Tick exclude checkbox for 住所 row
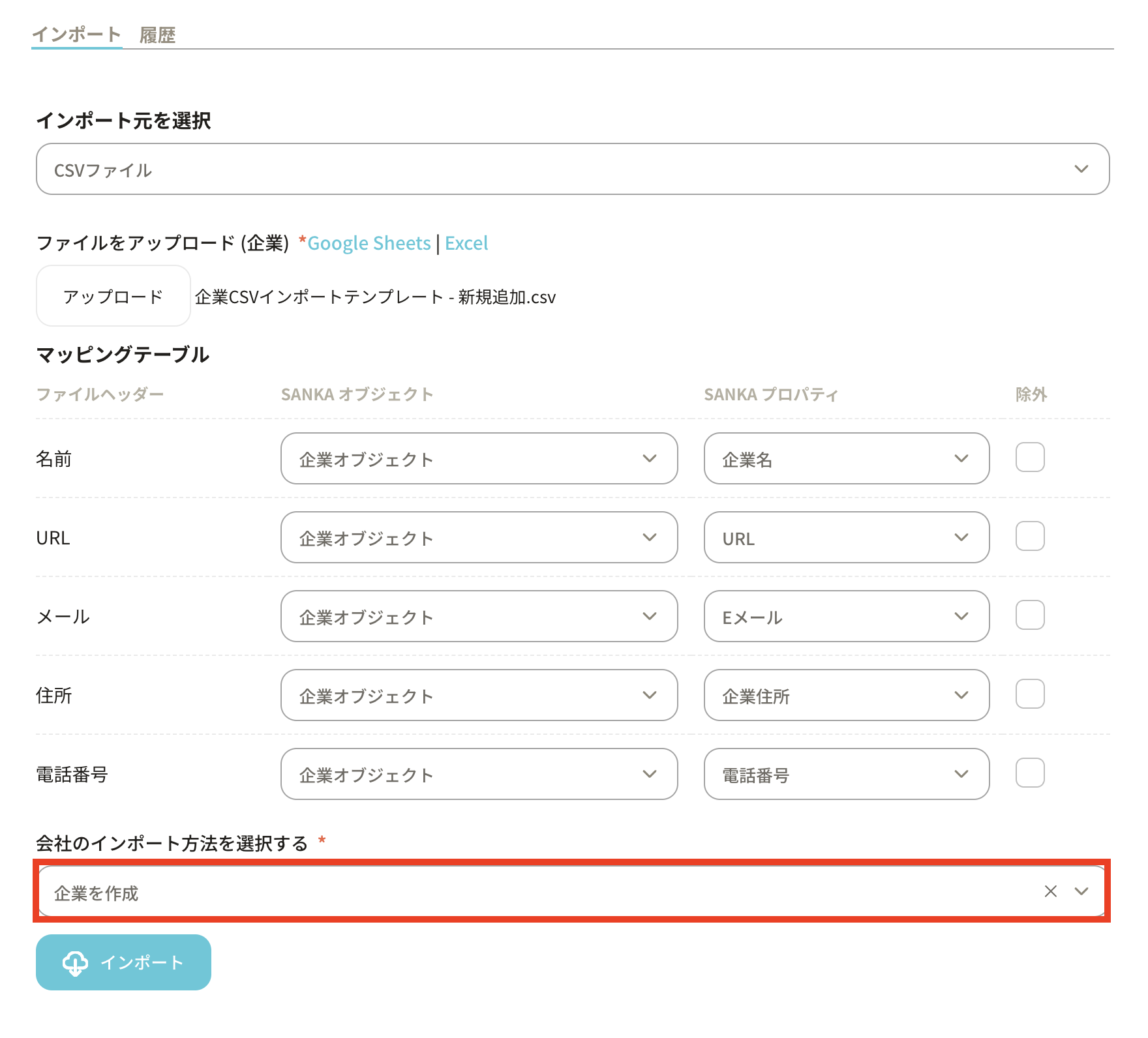Image resolution: width=1148 pixels, height=1038 pixels. (x=1030, y=694)
